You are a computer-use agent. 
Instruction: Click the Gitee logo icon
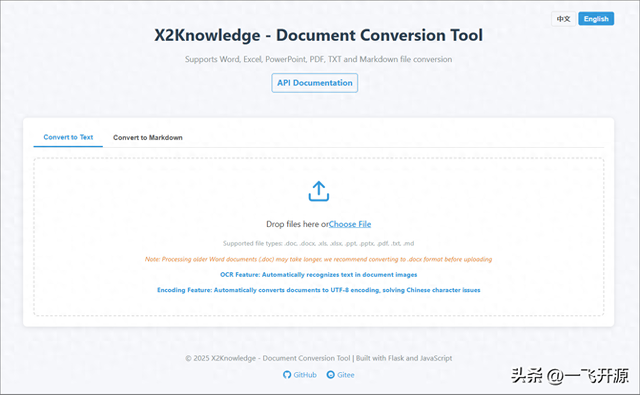[331, 375]
